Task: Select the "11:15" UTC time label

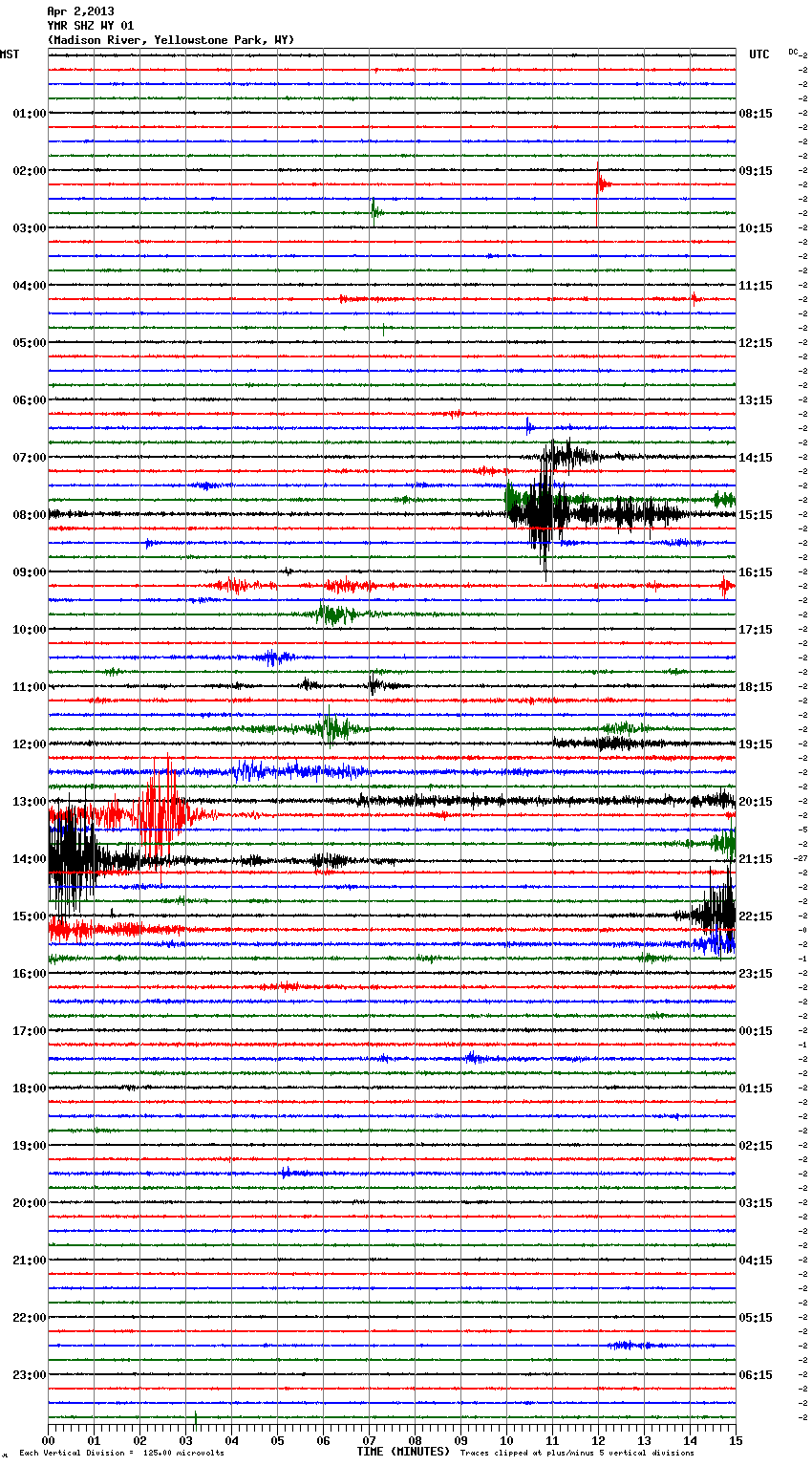Action: pos(756,286)
